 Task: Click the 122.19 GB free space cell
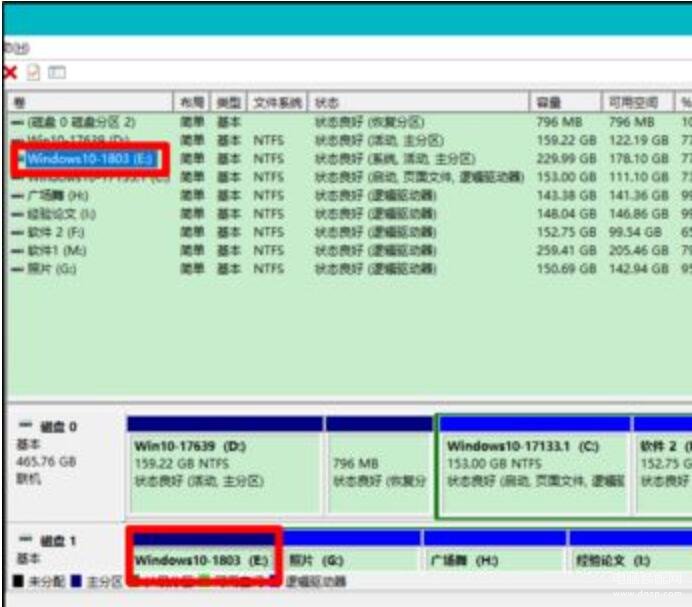[x=639, y=140]
